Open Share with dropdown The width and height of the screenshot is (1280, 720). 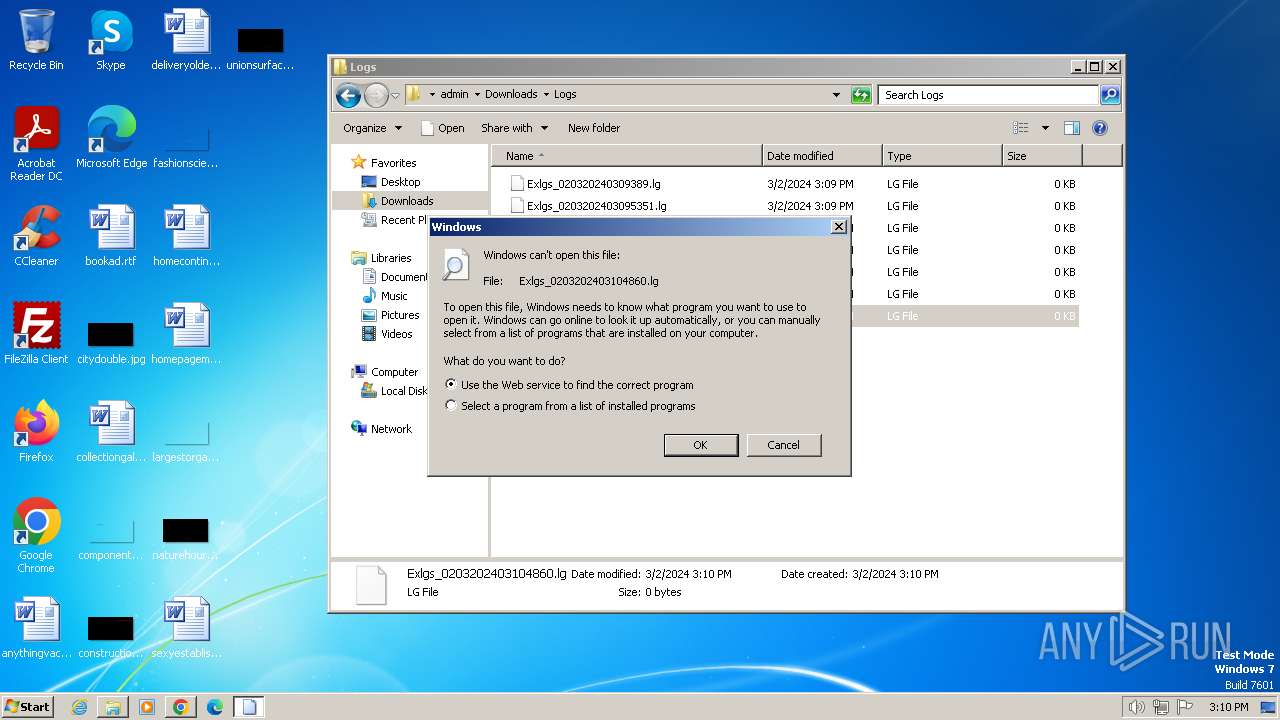coord(514,128)
